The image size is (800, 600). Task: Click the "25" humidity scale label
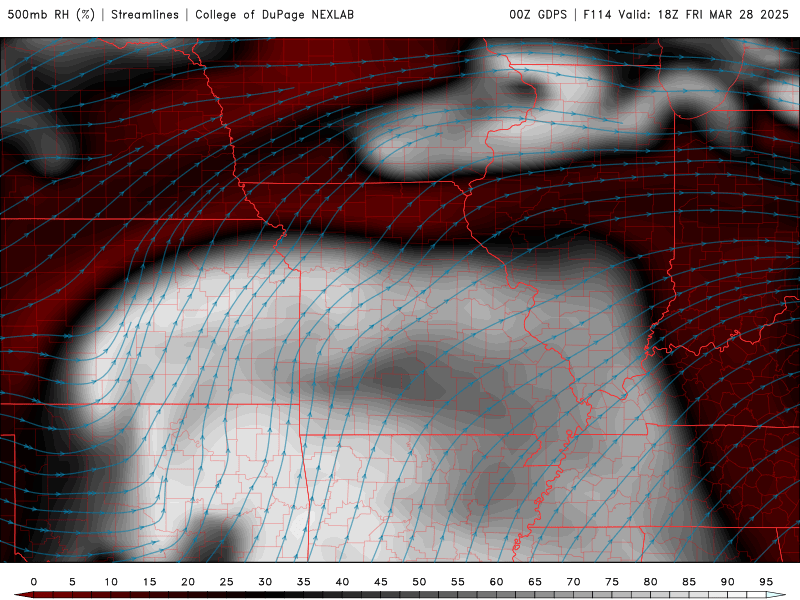227,582
